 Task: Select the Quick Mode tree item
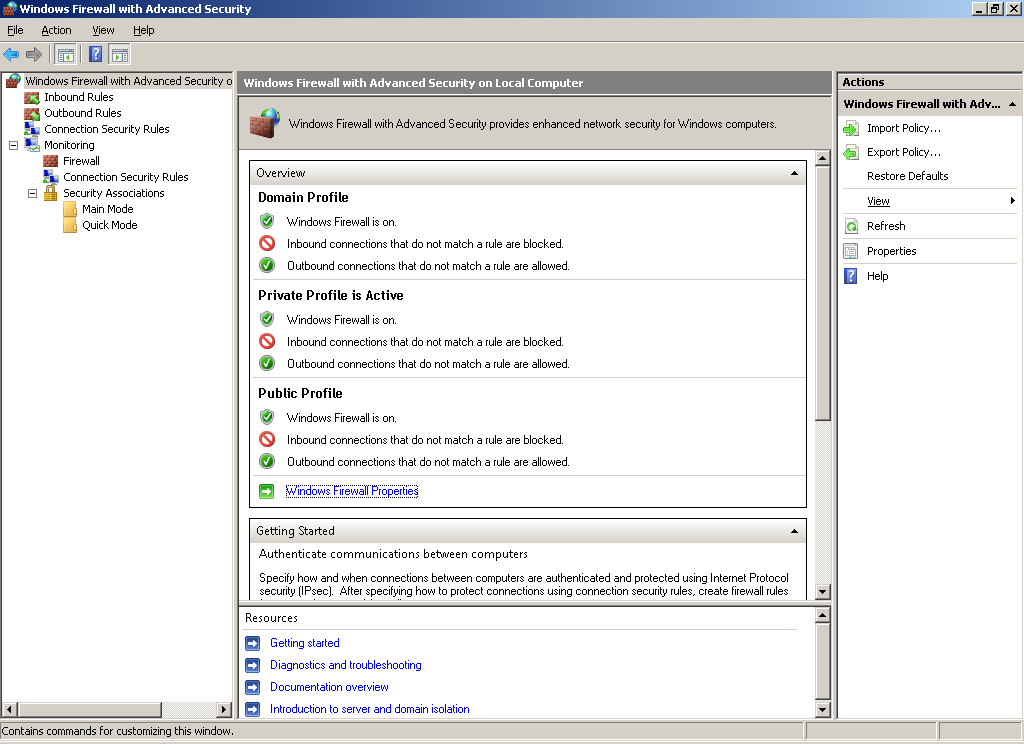110,225
